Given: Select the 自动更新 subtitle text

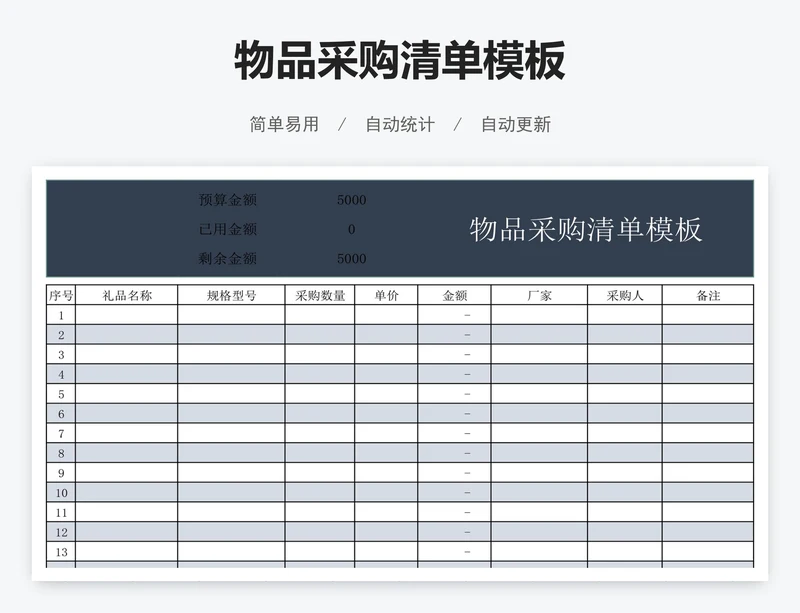Looking at the screenshot, I should 516,125.
